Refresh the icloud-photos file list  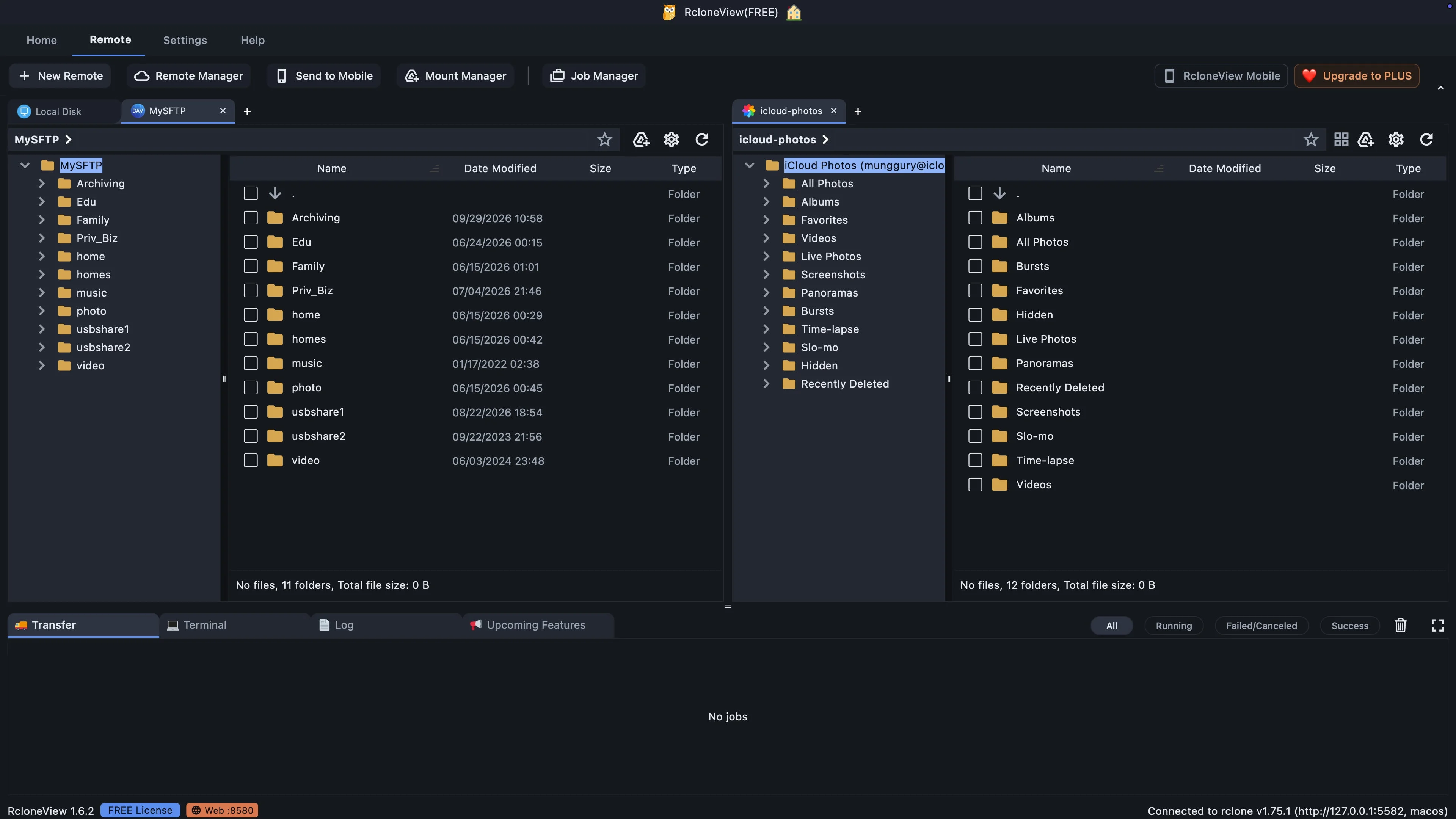pyautogui.click(x=1426, y=140)
